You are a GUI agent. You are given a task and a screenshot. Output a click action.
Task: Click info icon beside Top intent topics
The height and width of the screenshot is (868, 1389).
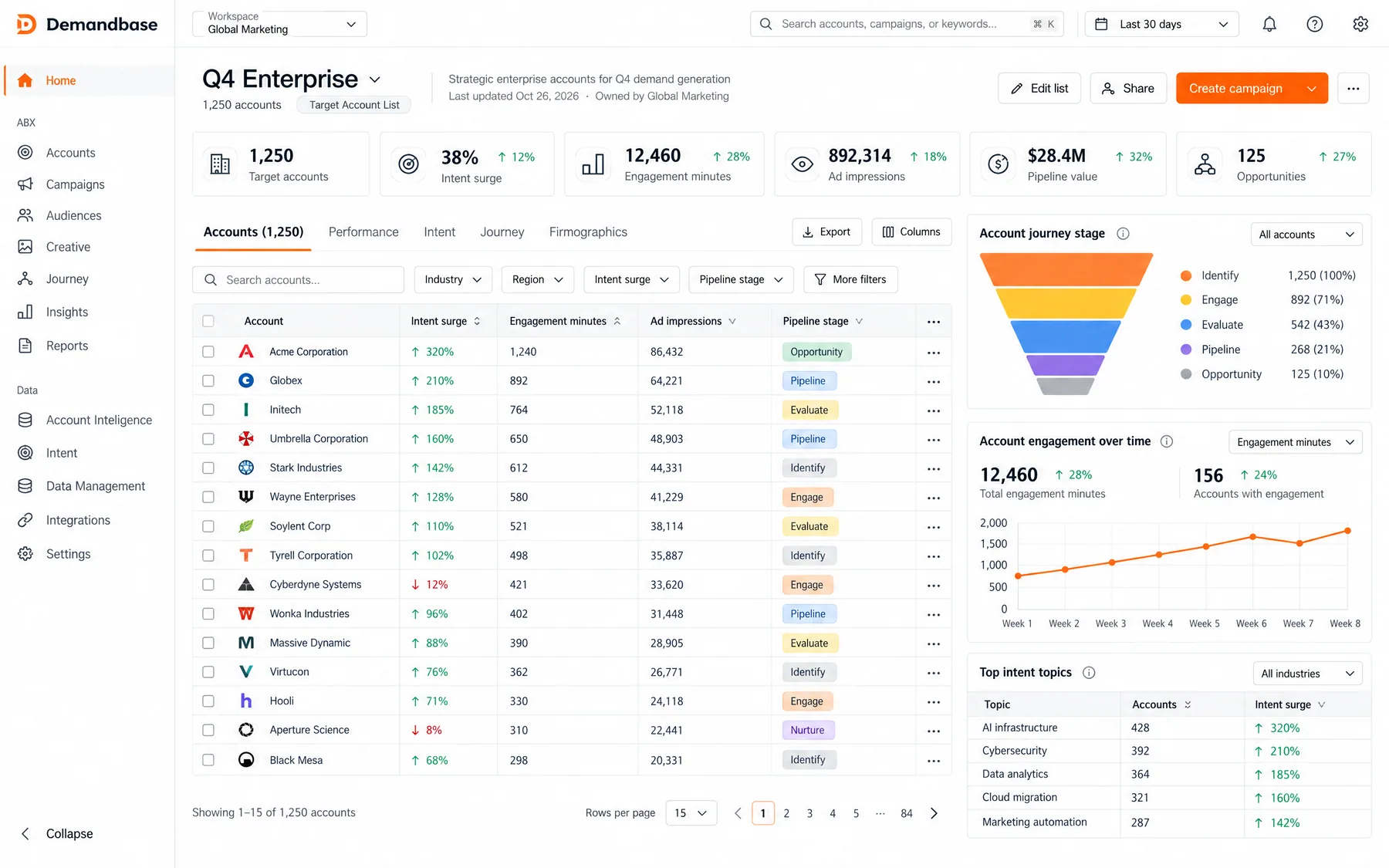pos(1089,673)
